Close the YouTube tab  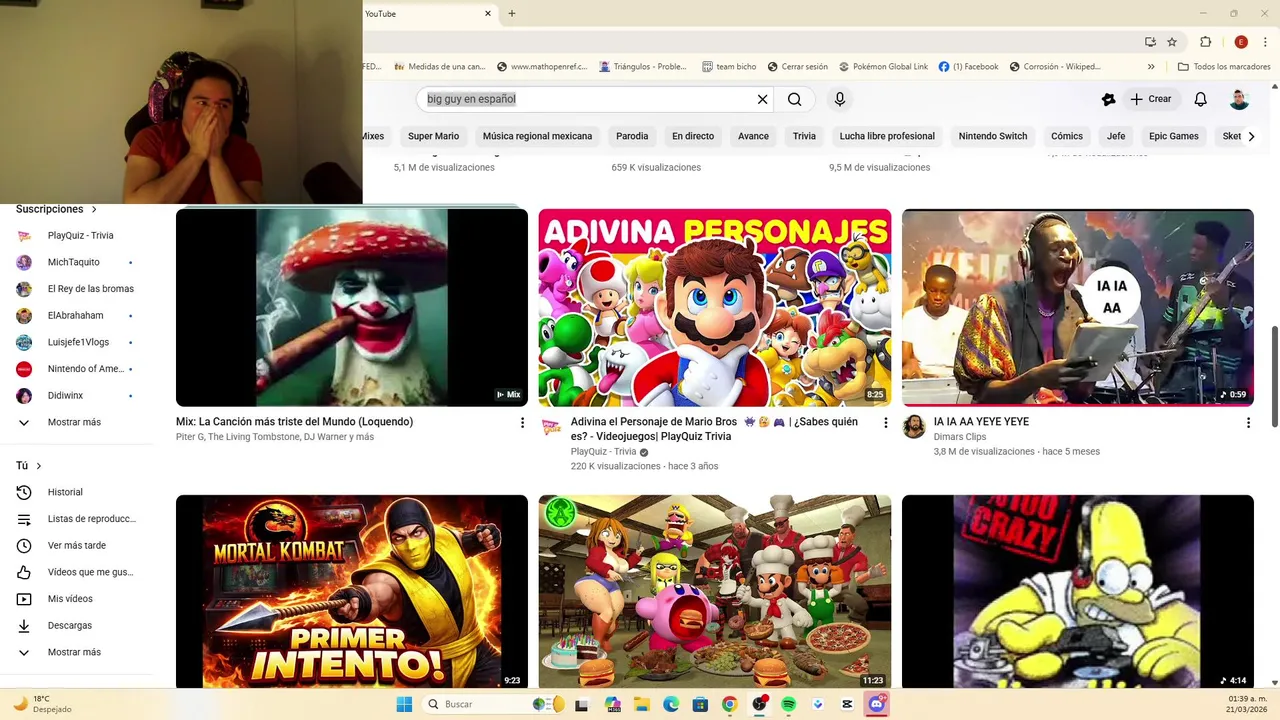[x=488, y=14]
